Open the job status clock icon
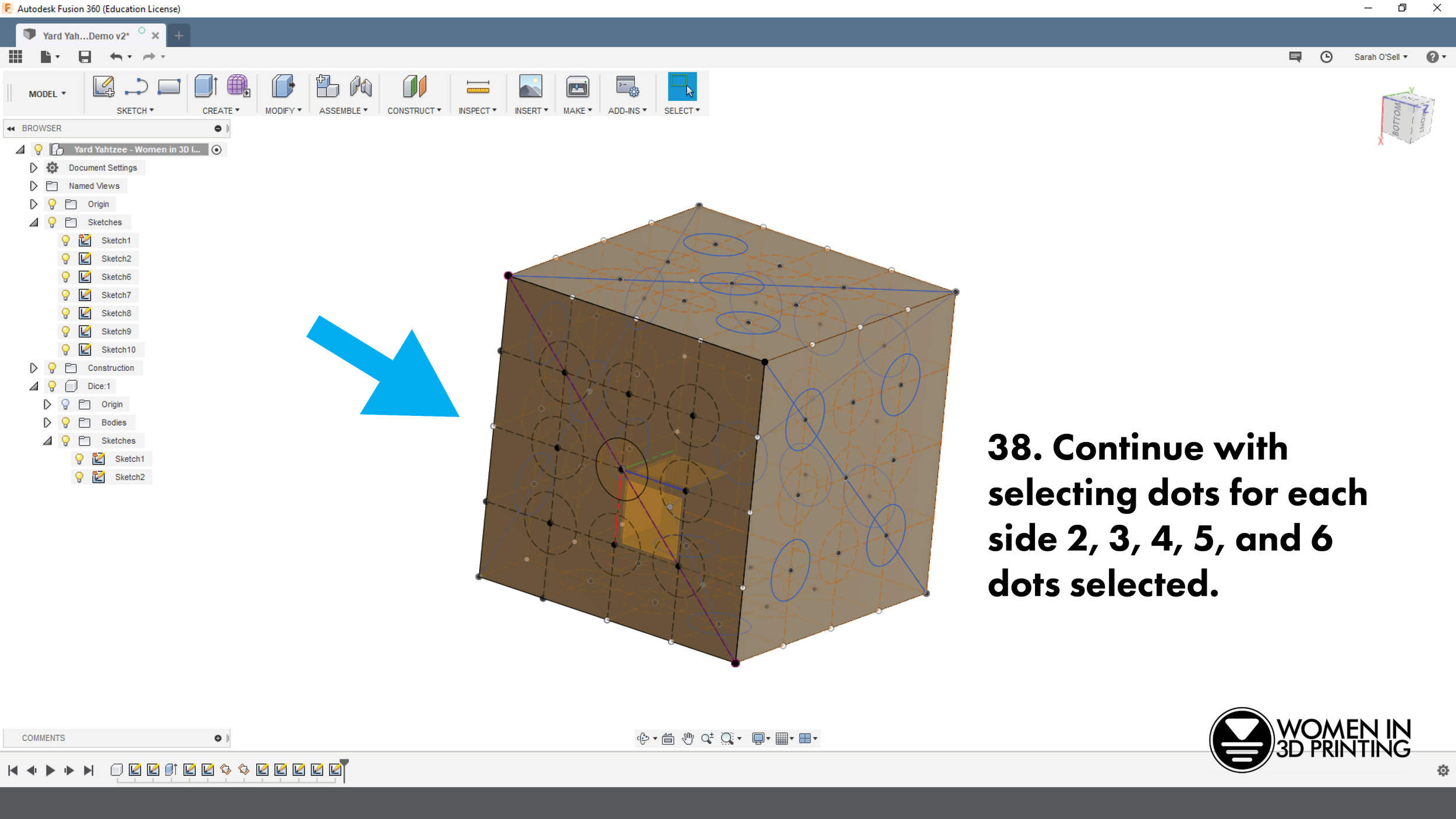This screenshot has width=1456, height=819. (1326, 57)
